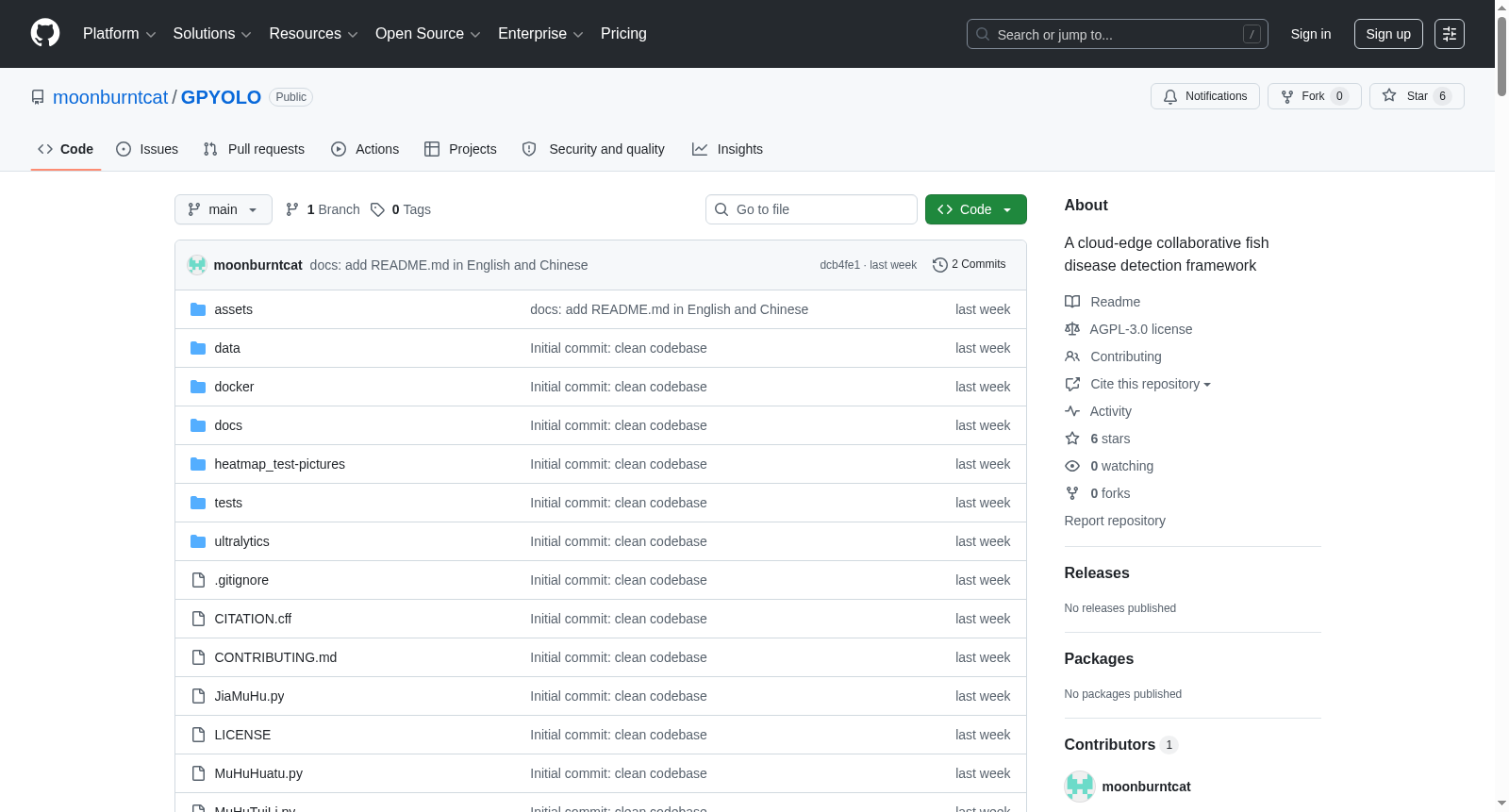
Task: Click the Contributing people icon
Action: [1072, 356]
